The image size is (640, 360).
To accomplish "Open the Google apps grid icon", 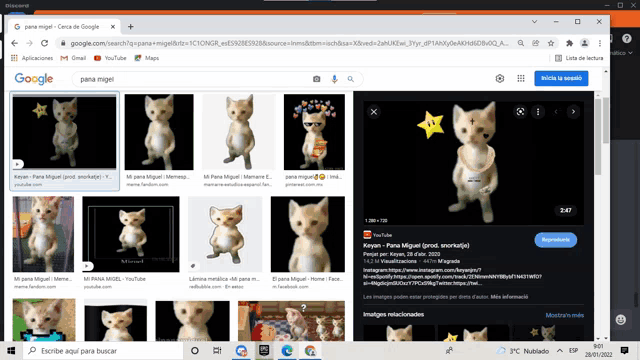I will click(x=521, y=78).
